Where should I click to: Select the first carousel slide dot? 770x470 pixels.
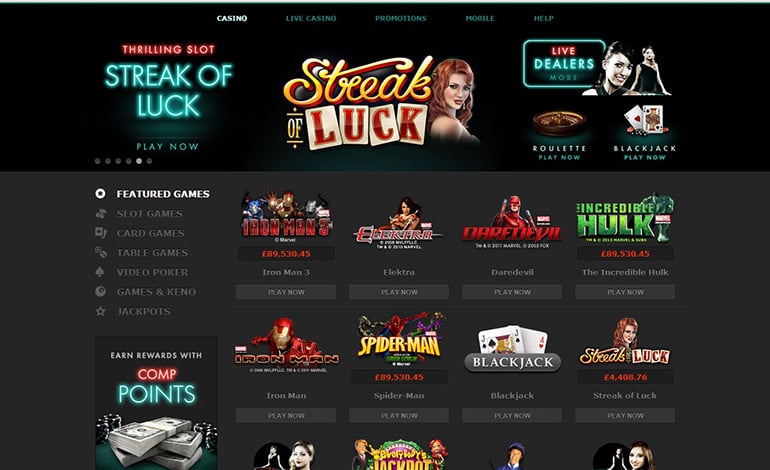[x=97, y=161]
